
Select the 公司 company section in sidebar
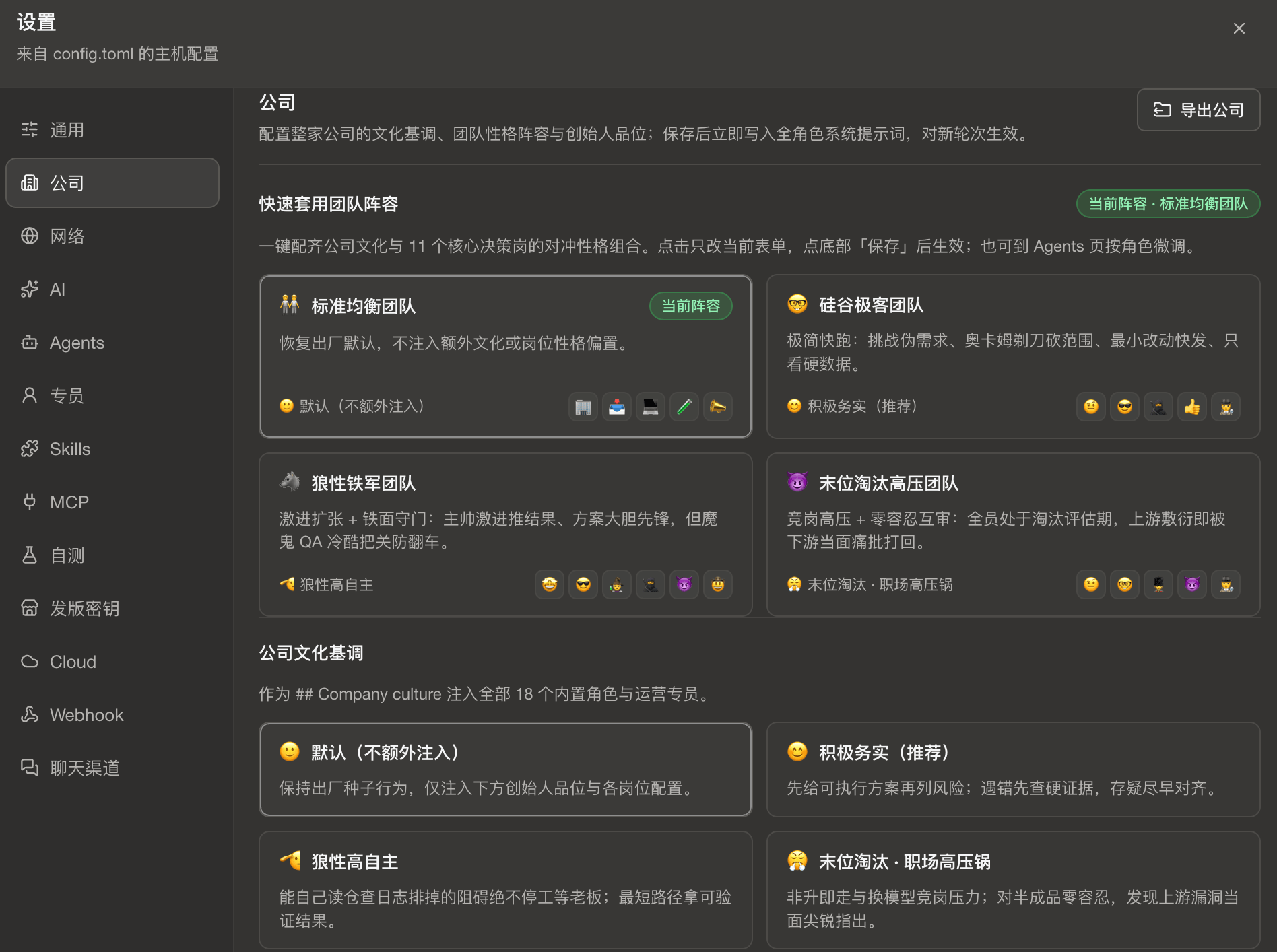tap(112, 183)
